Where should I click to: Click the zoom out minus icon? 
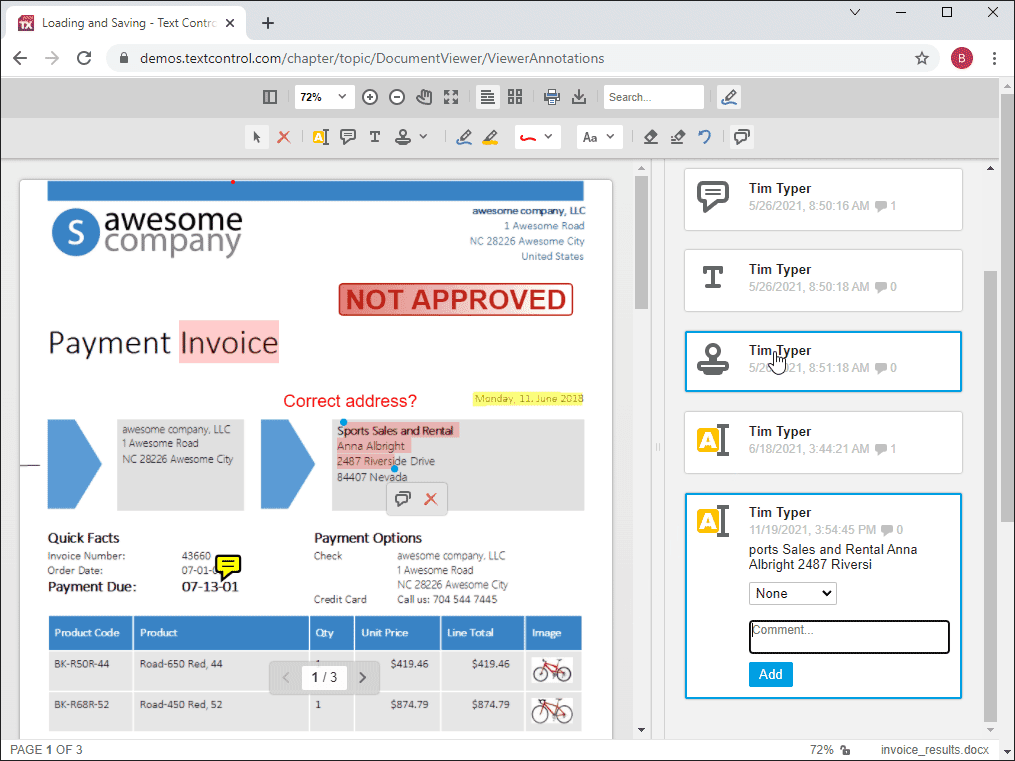tap(397, 97)
